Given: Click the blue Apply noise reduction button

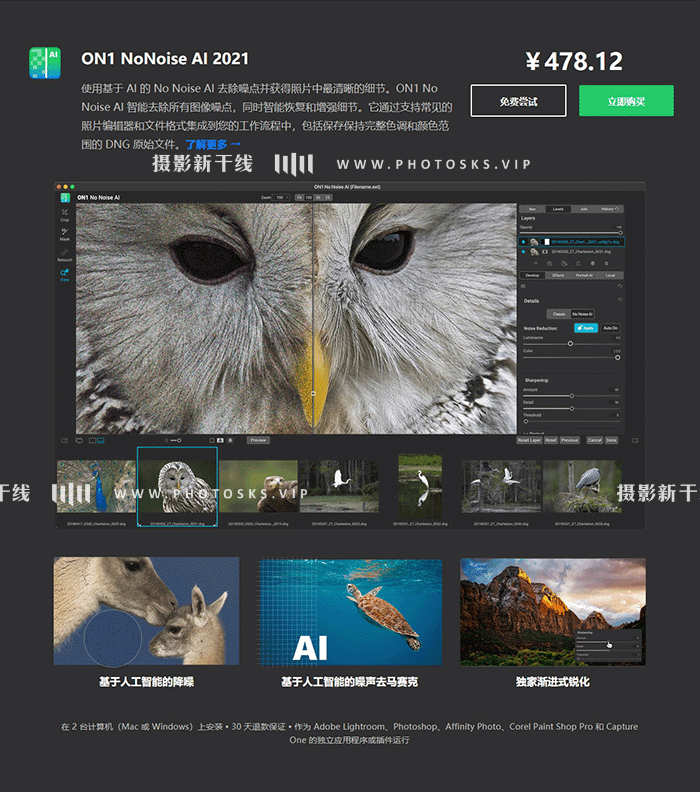Looking at the screenshot, I should (x=586, y=328).
